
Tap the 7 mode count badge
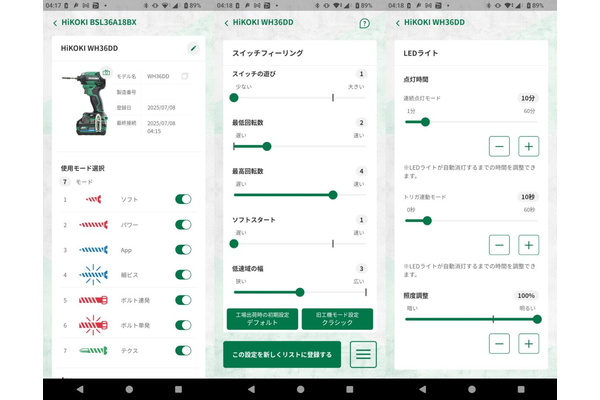click(65, 181)
